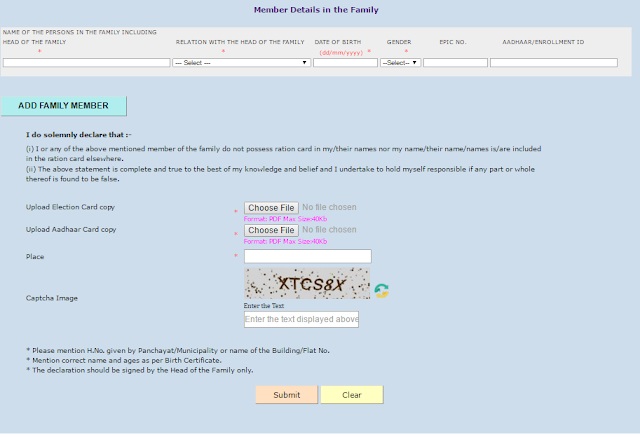Click the 'Upload Aadhaar Card copy' label
Screen dimensions: 640x437
click(x=71, y=229)
